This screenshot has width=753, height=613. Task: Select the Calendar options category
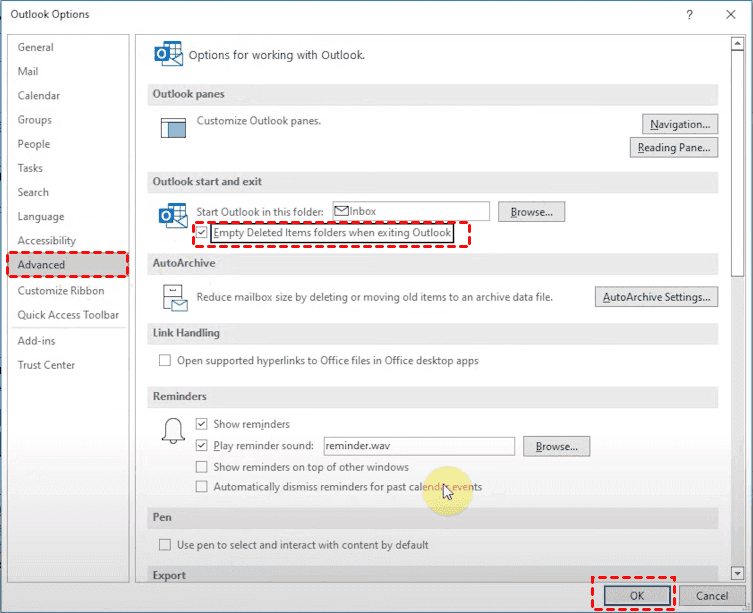68,96
